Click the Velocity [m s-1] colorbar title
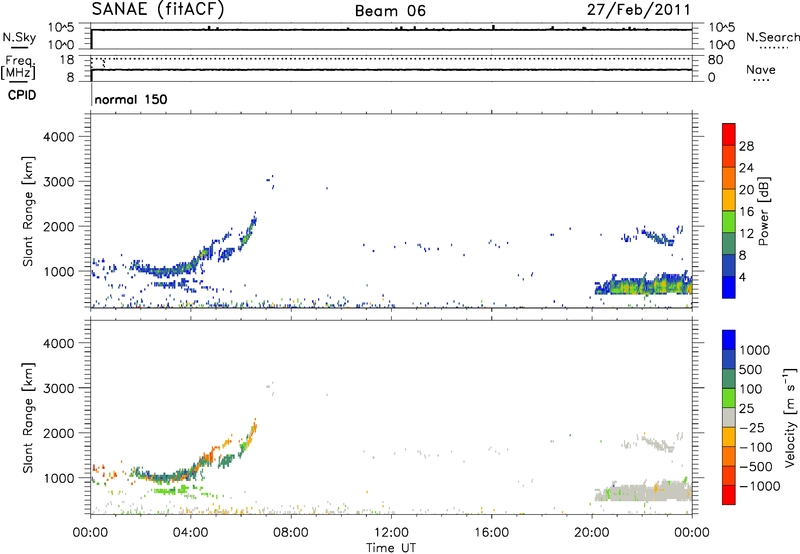 tap(791, 418)
